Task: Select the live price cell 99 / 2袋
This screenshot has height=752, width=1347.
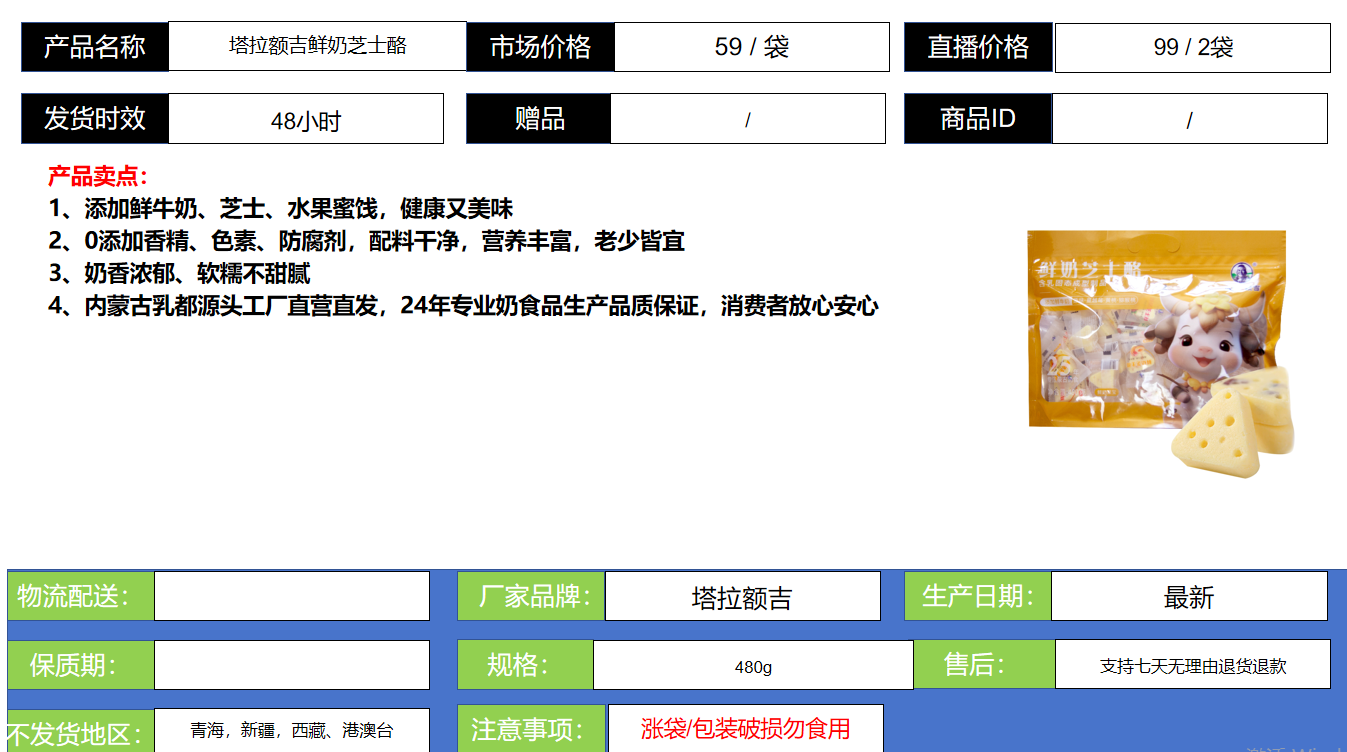Action: pyautogui.click(x=1192, y=48)
